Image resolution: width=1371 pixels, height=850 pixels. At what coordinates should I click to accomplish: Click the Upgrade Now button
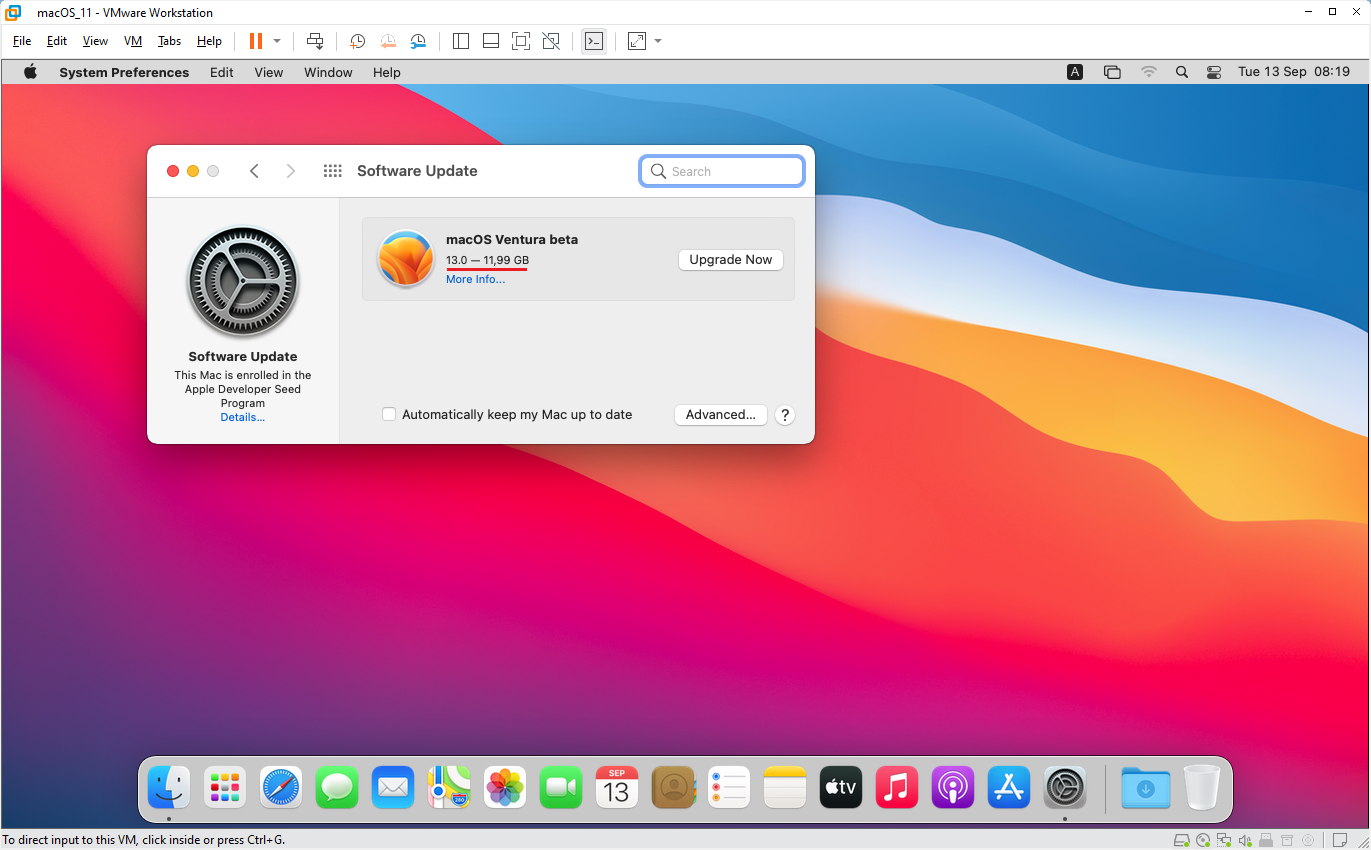click(x=731, y=259)
